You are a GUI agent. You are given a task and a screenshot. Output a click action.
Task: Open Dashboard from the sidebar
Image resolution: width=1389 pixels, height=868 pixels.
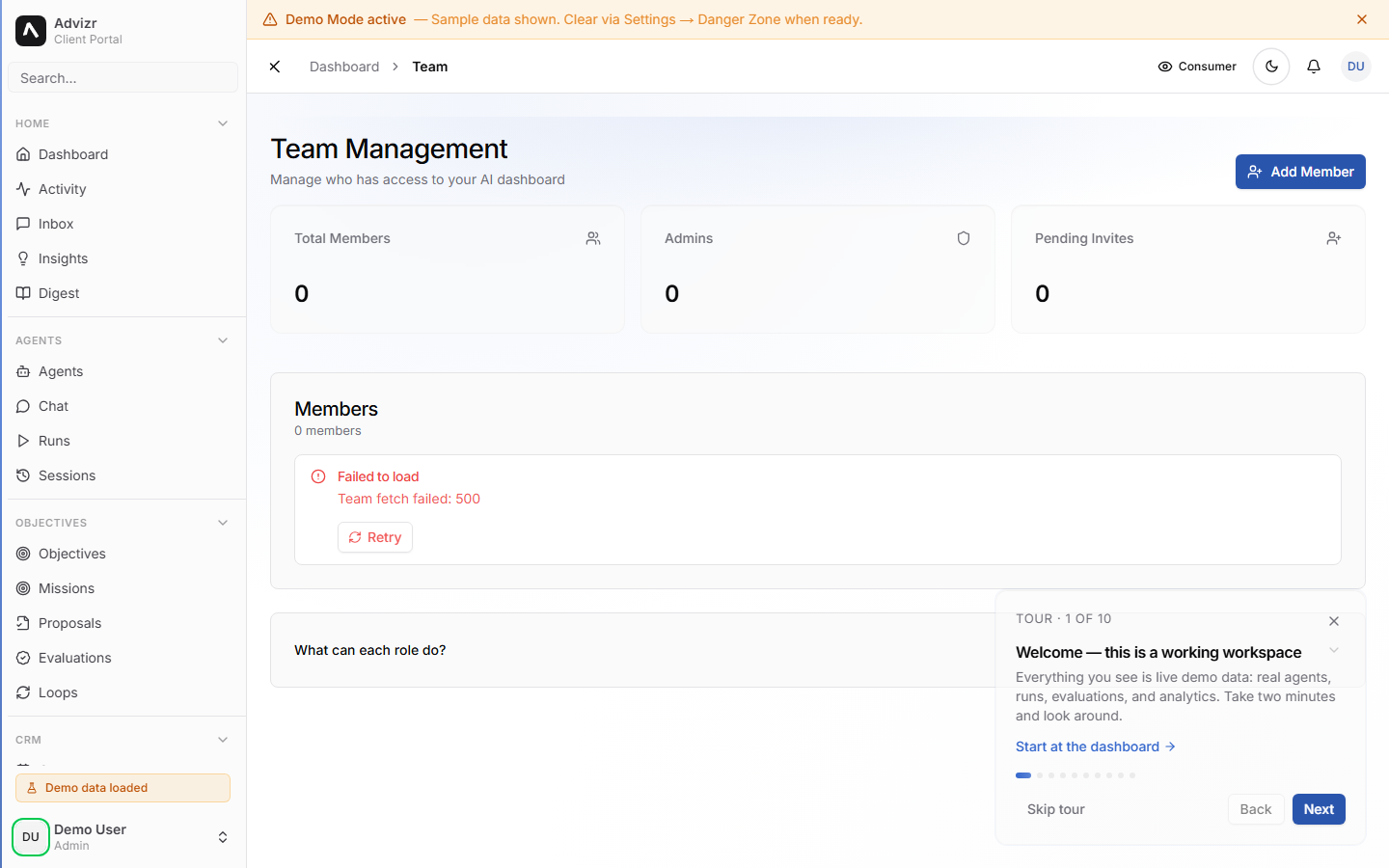tap(123, 154)
